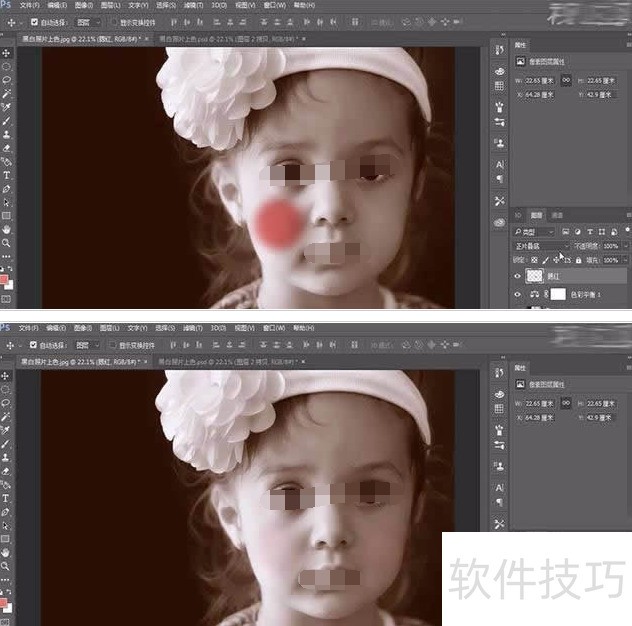
Task: Select the Brush tool in lower screenshot
Action: click(6, 444)
